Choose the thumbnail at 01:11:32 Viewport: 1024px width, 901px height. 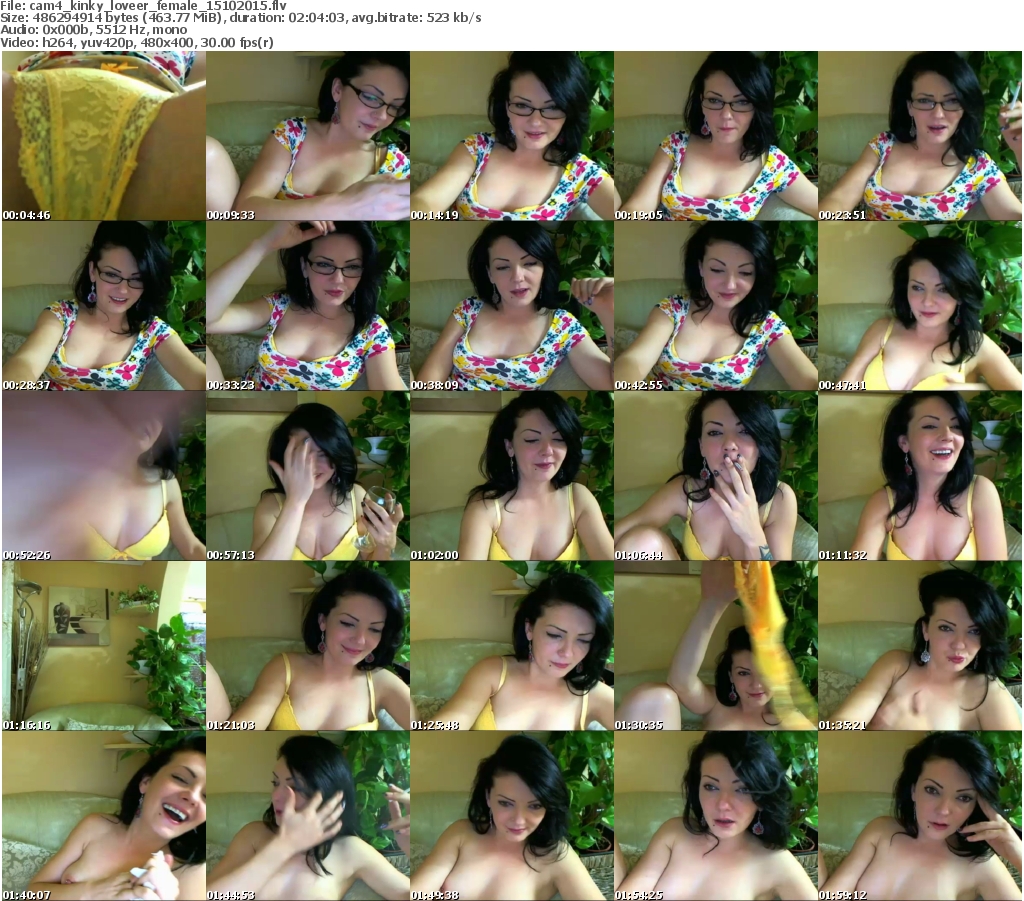pos(920,476)
